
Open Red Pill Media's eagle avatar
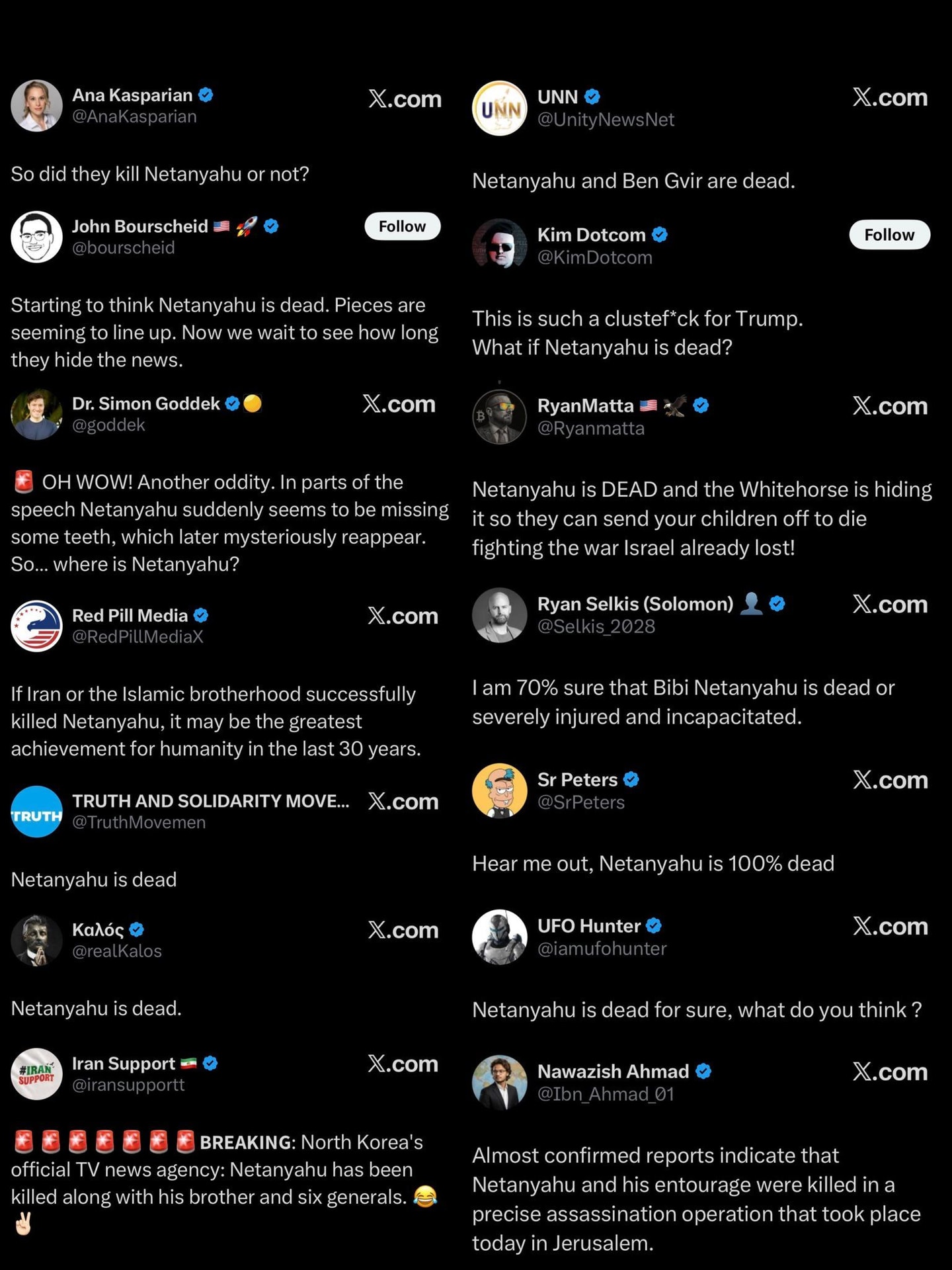pos(36,626)
